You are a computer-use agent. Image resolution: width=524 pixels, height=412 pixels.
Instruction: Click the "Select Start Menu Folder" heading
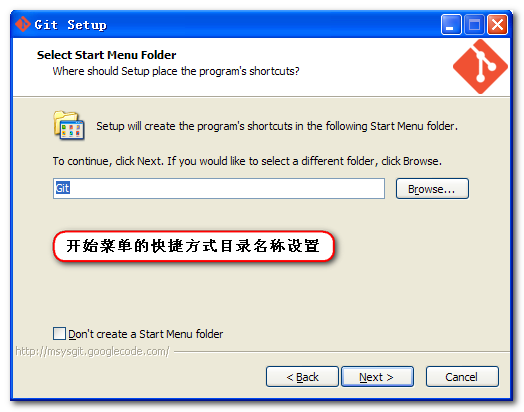point(106,55)
